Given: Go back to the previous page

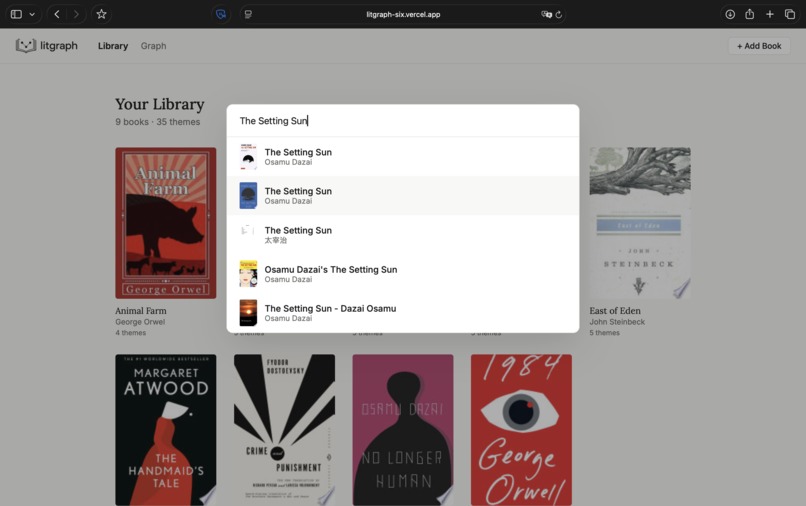Looking at the screenshot, I should [57, 14].
